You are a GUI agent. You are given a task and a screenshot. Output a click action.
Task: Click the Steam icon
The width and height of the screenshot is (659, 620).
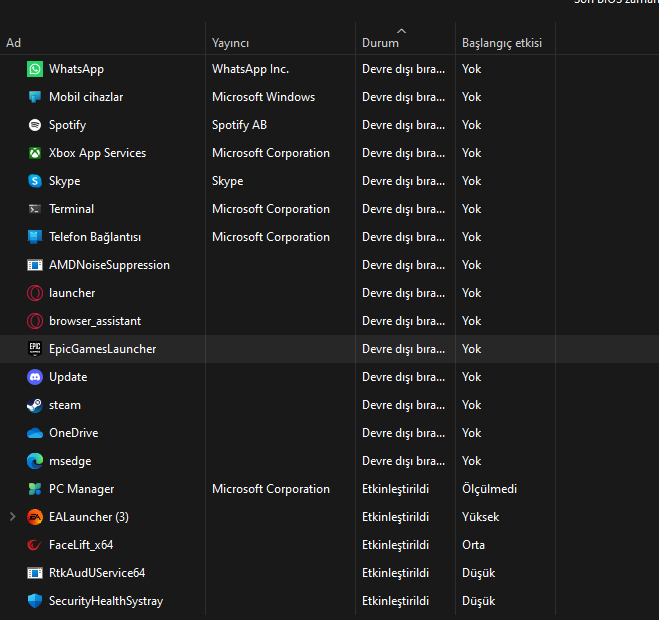point(35,405)
